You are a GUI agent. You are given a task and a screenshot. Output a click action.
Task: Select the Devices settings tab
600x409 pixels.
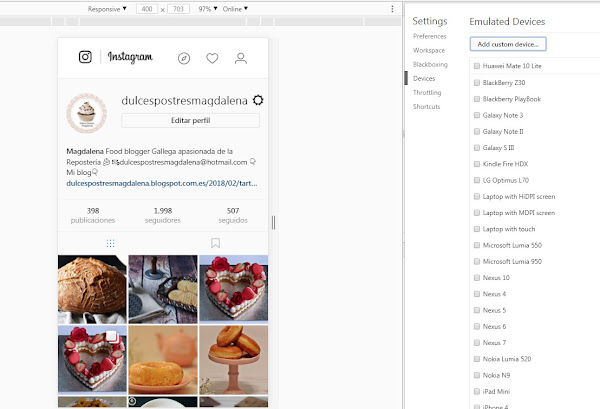[424, 78]
